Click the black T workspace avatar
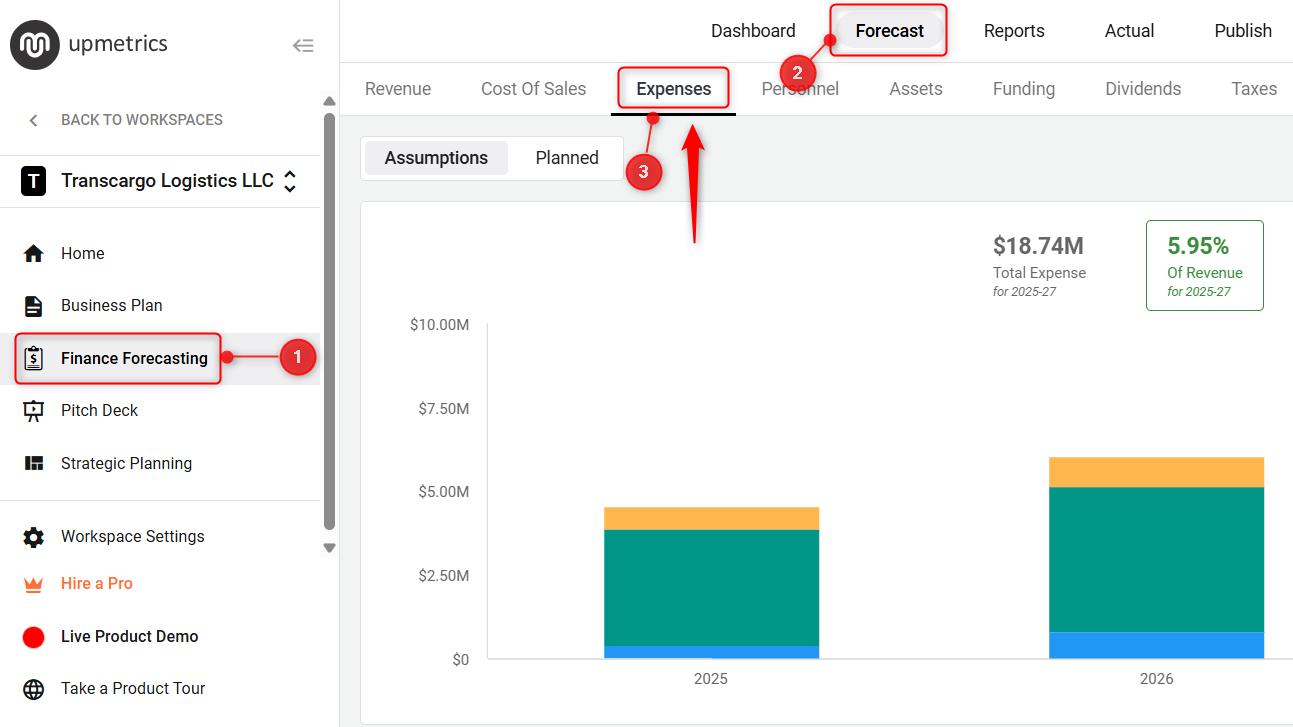 [34, 181]
